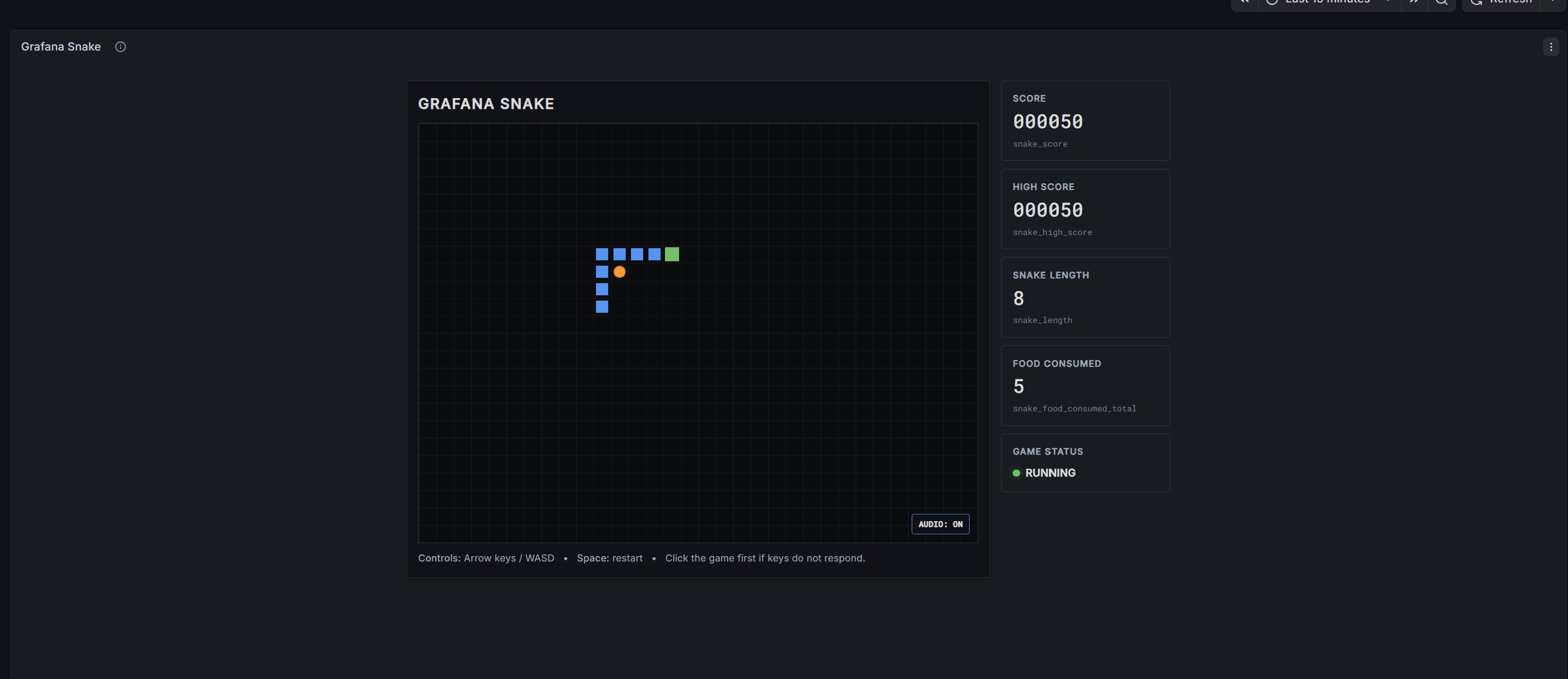Click the snake_score metric label
The width and height of the screenshot is (1568, 679).
point(1040,144)
